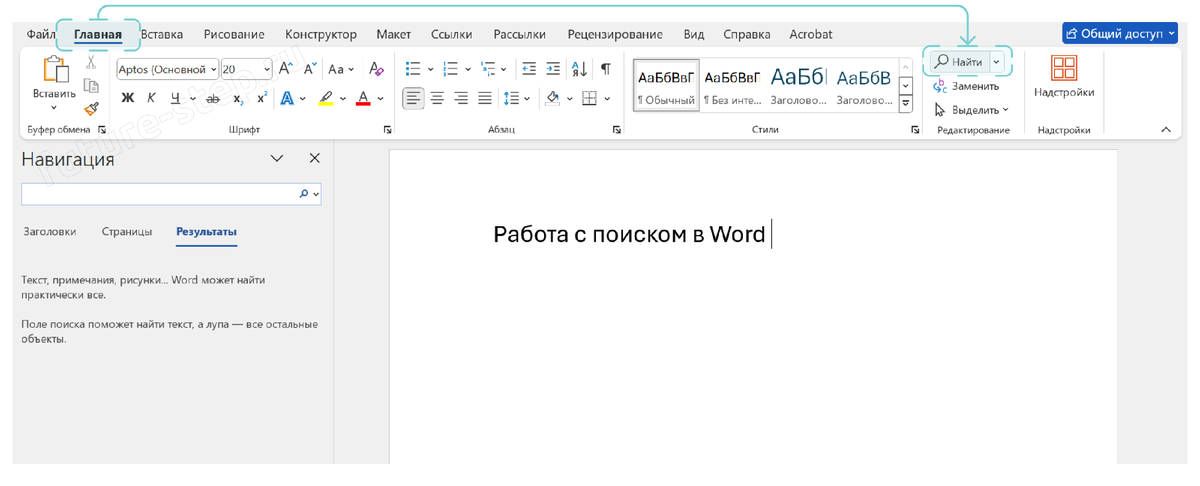Expand Find (Найти) dropdown arrow
This screenshot has height=486, width=1200.
point(996,62)
